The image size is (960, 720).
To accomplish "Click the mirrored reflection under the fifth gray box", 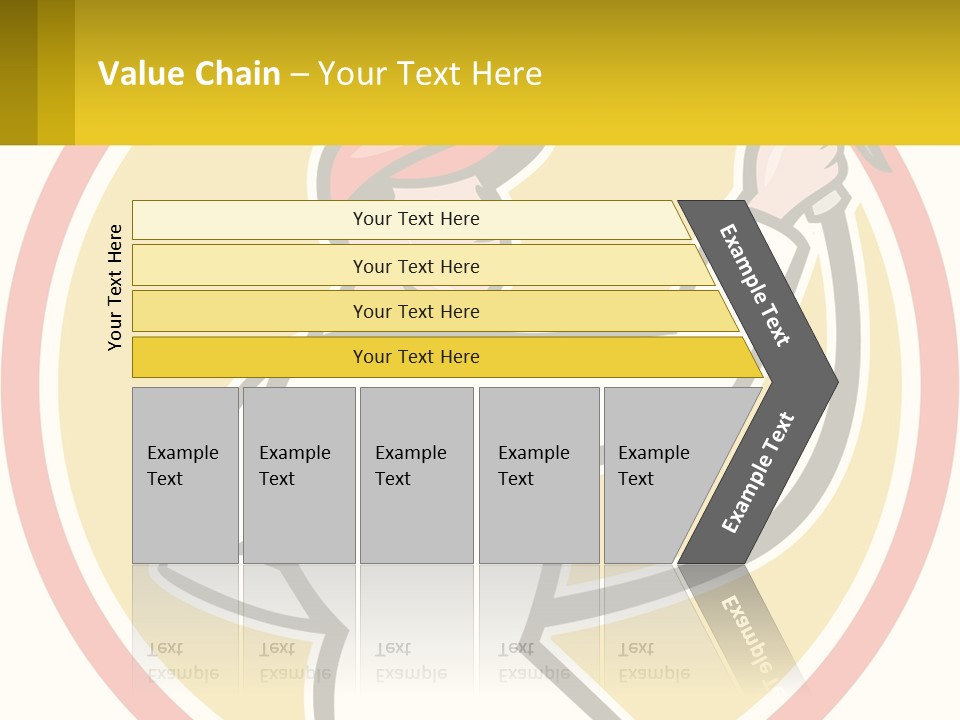I will pyautogui.click(x=650, y=640).
